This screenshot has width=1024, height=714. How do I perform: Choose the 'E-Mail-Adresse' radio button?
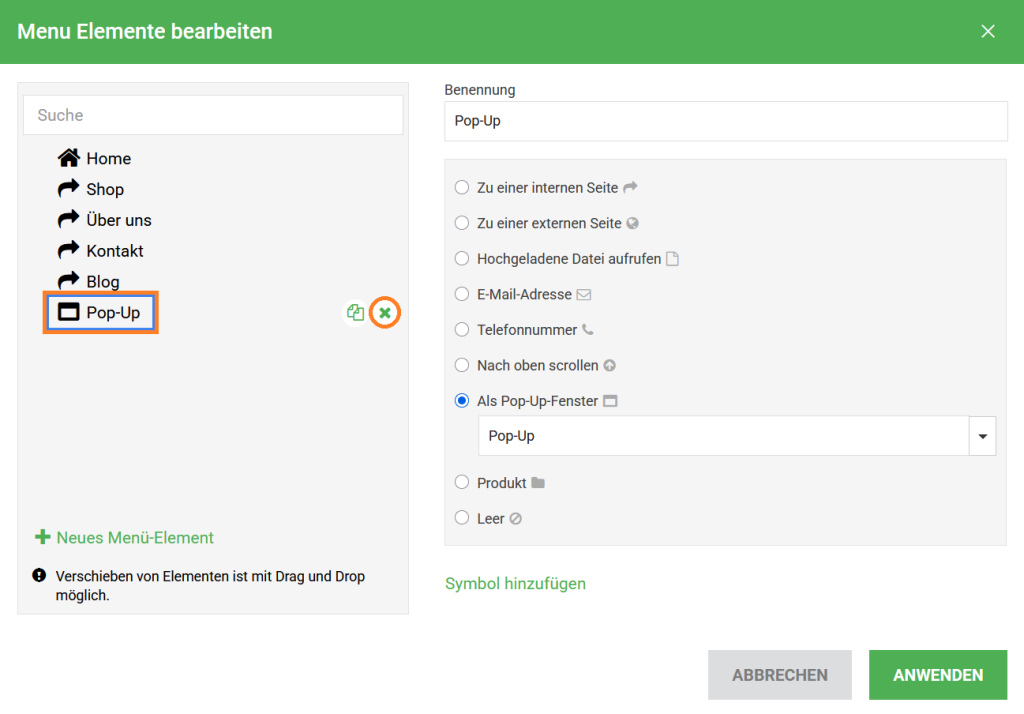tap(461, 294)
